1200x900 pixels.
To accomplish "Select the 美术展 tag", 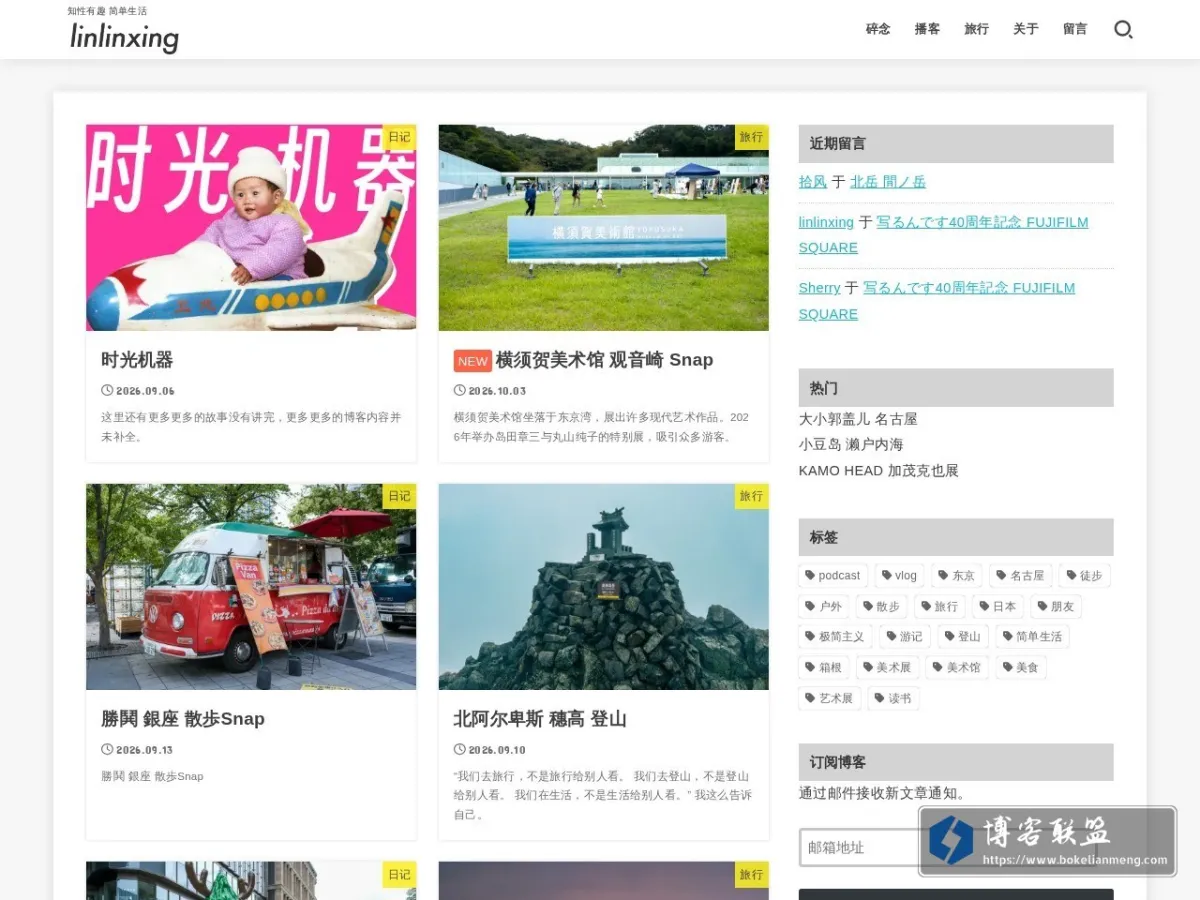I will click(887, 668).
